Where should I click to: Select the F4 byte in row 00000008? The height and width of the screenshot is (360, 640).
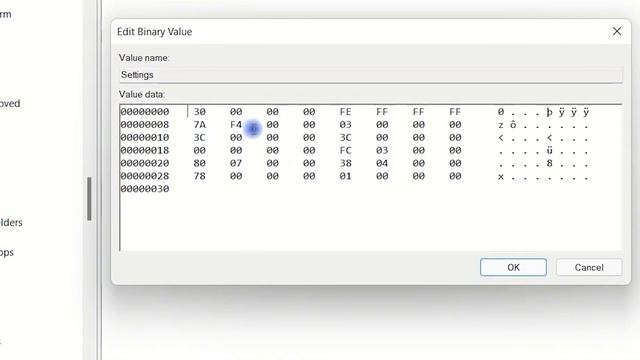point(236,125)
